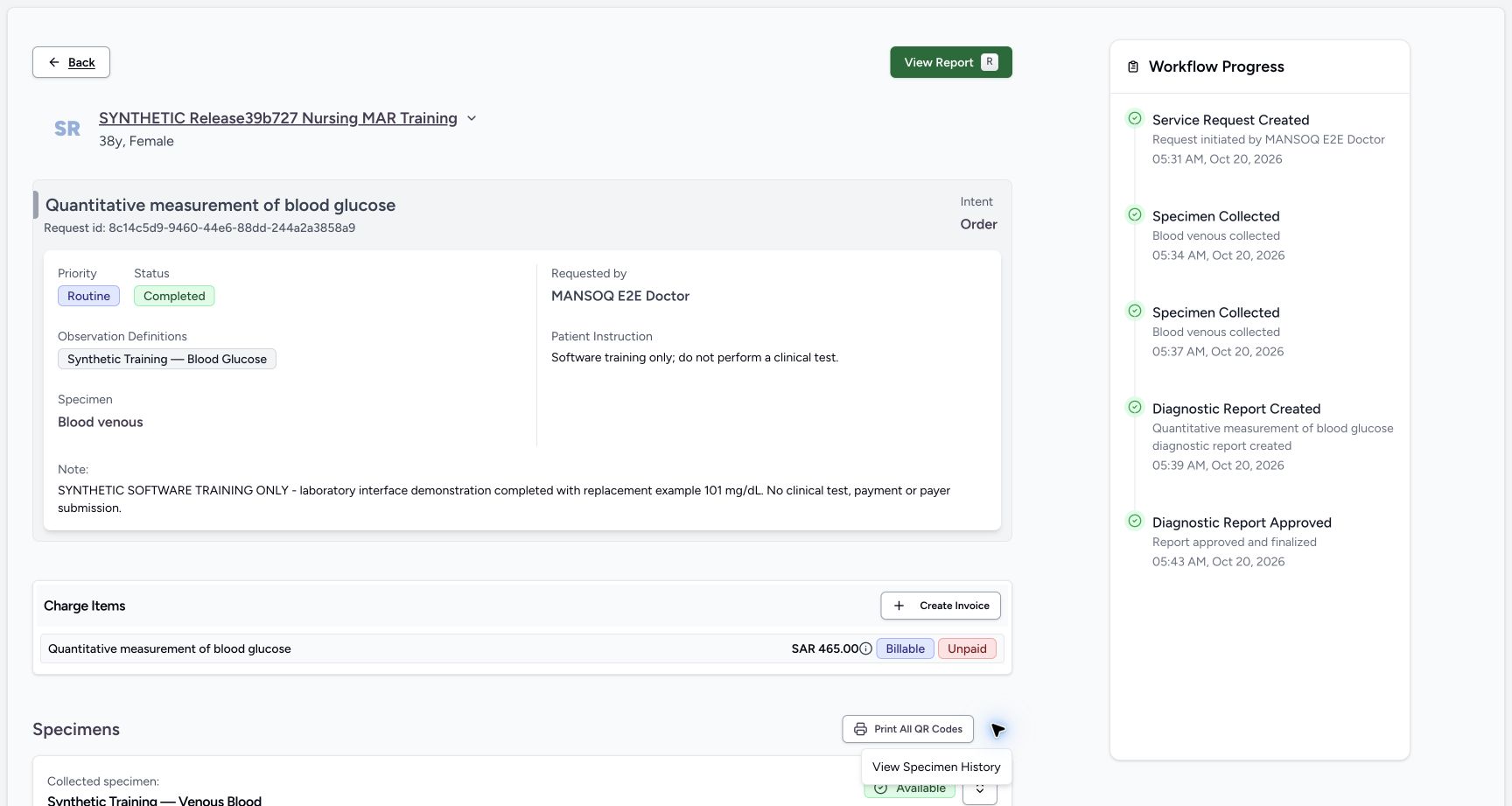The height and width of the screenshot is (806, 1512).
Task: Click the Blood venous specimen value
Action: tap(101, 422)
